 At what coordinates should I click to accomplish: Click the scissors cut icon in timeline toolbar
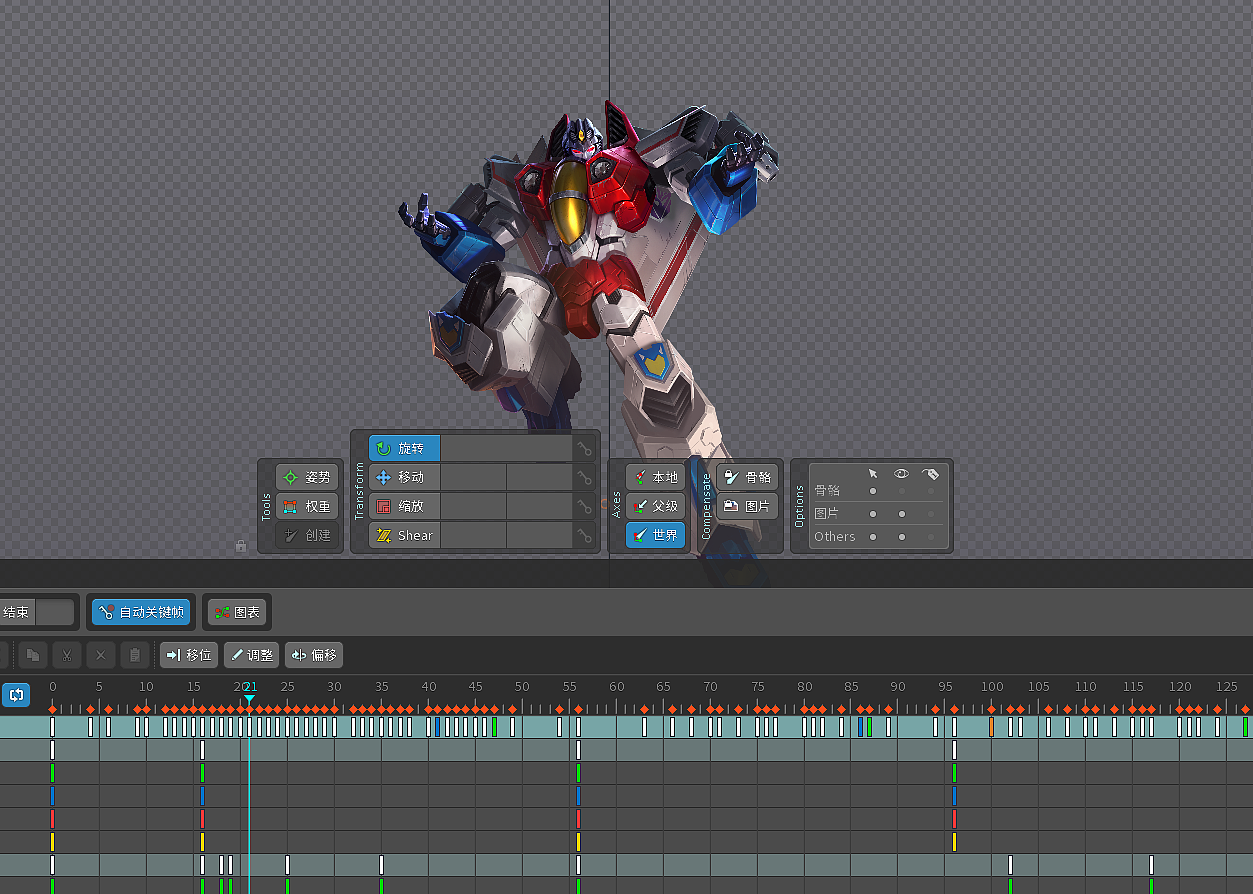pyautogui.click(x=66, y=655)
